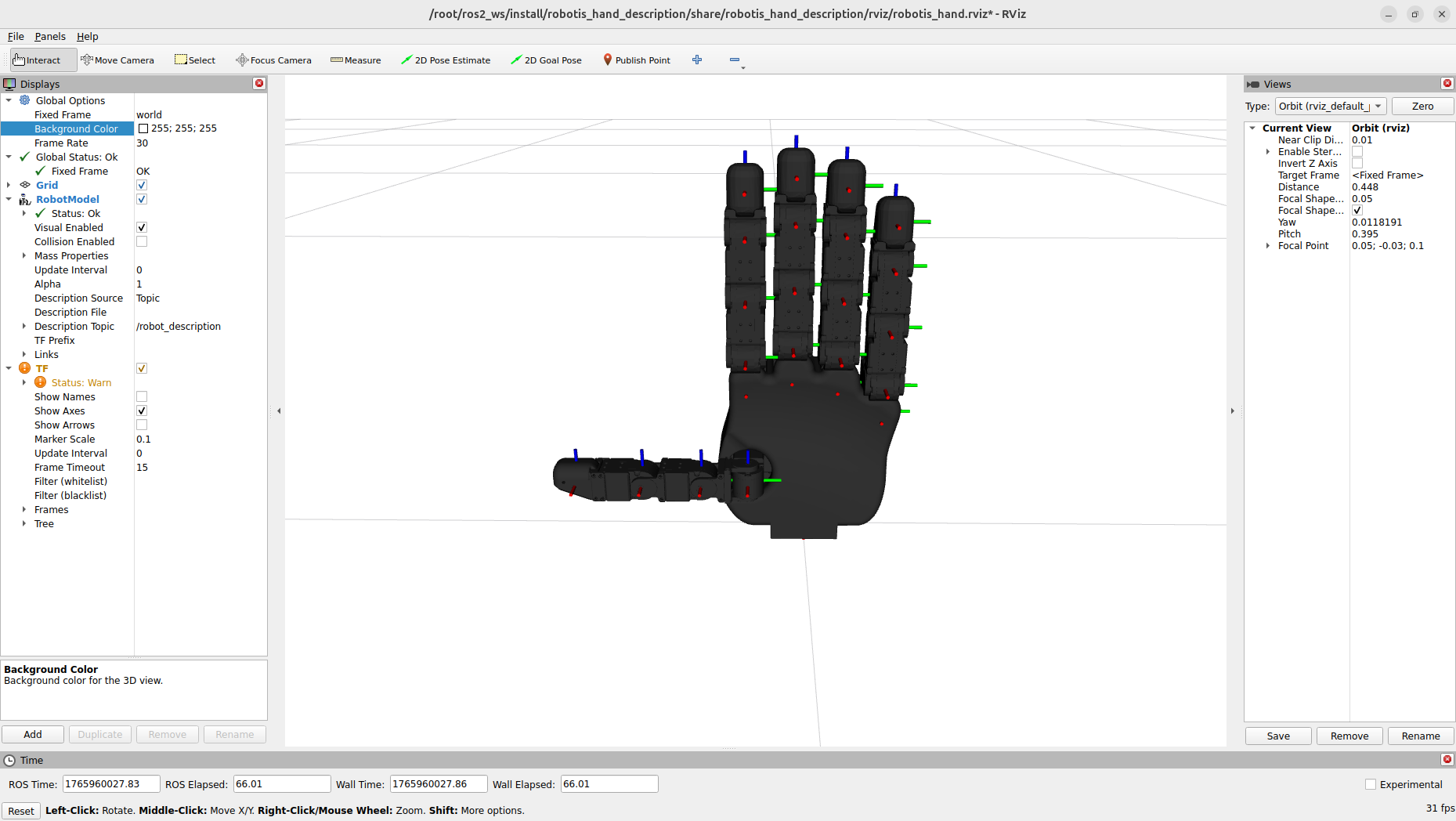Image resolution: width=1456 pixels, height=821 pixels.
Task: Select the Publish Point tool
Action: click(x=637, y=60)
